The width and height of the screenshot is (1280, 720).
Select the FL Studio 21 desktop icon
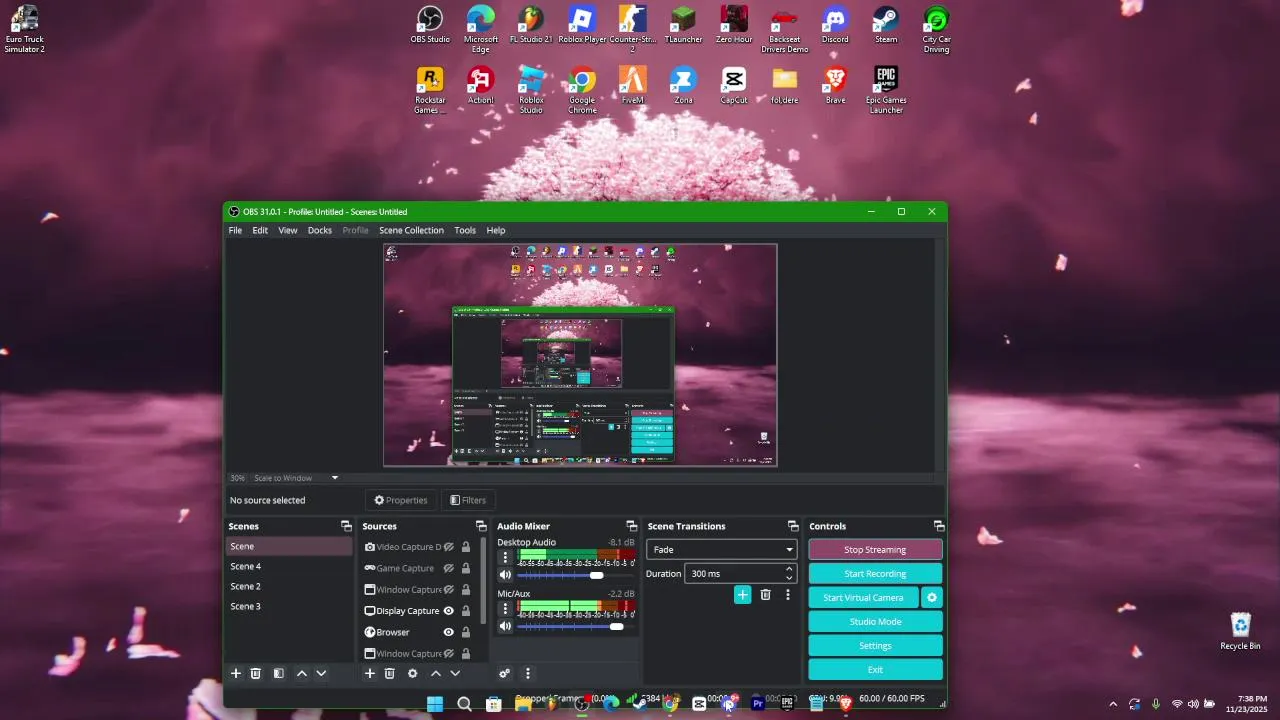click(x=531, y=25)
